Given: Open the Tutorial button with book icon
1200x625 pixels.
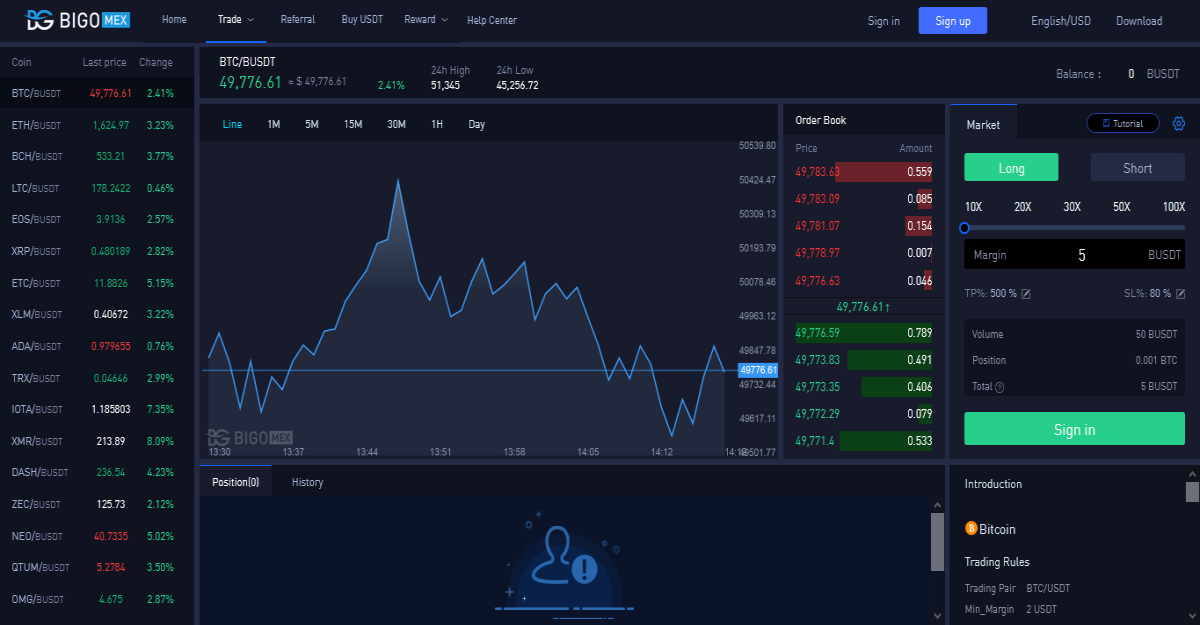Looking at the screenshot, I should [1122, 123].
